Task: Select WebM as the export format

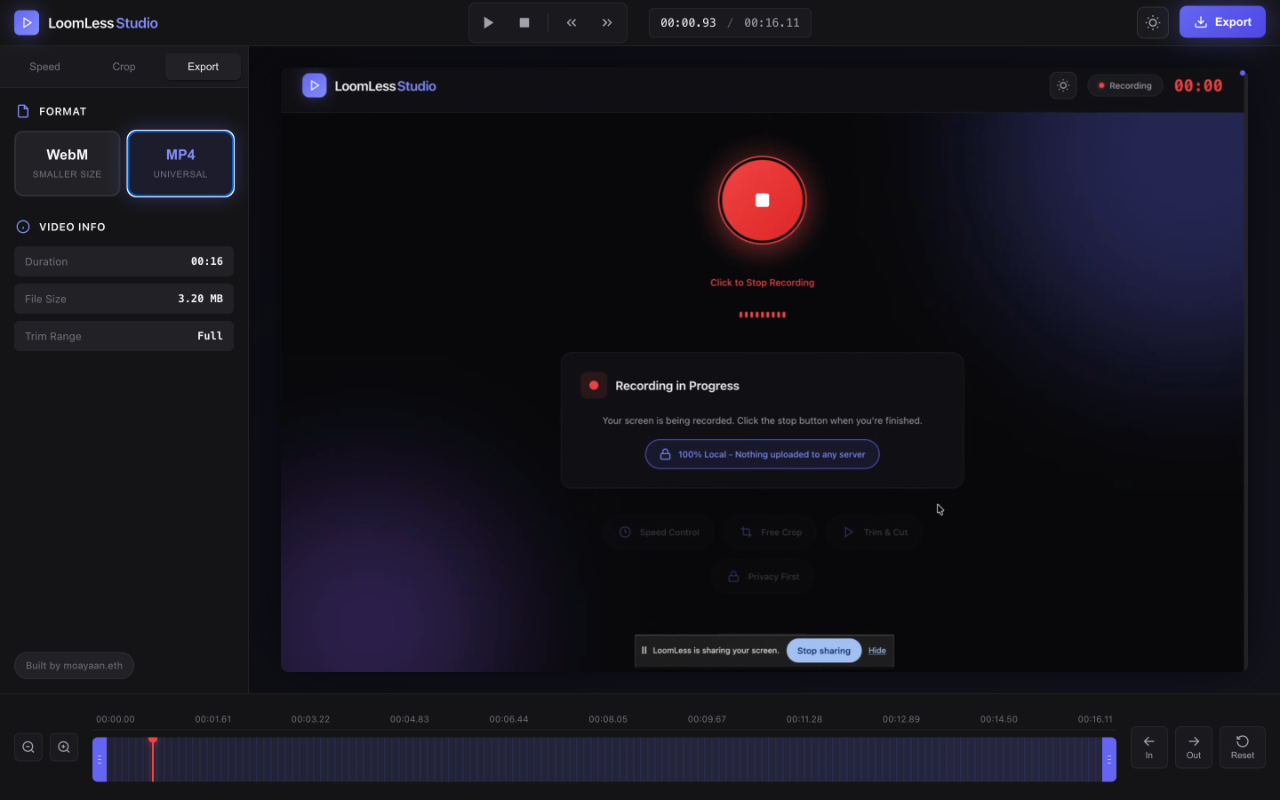Action: [67, 163]
